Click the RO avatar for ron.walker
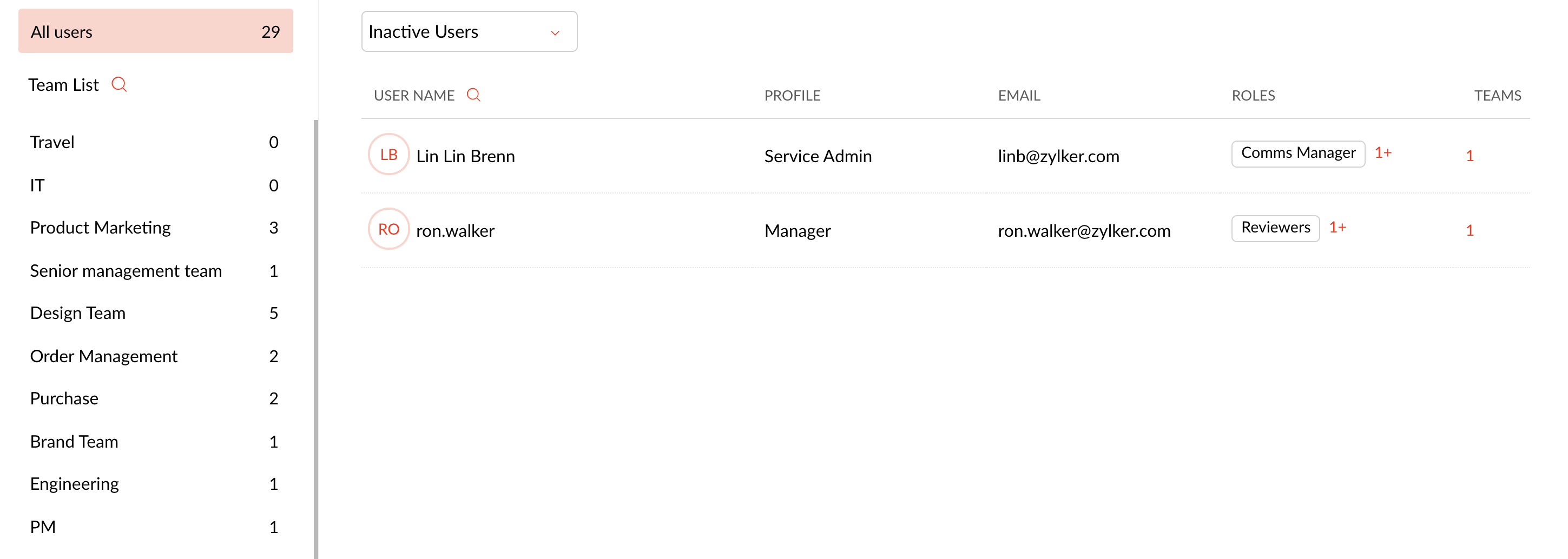 tap(388, 229)
